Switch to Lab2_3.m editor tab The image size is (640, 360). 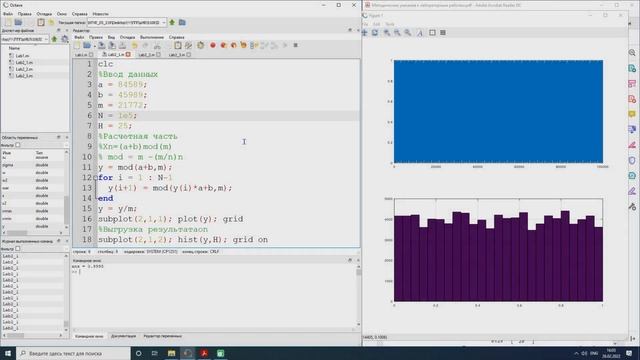click(x=180, y=55)
